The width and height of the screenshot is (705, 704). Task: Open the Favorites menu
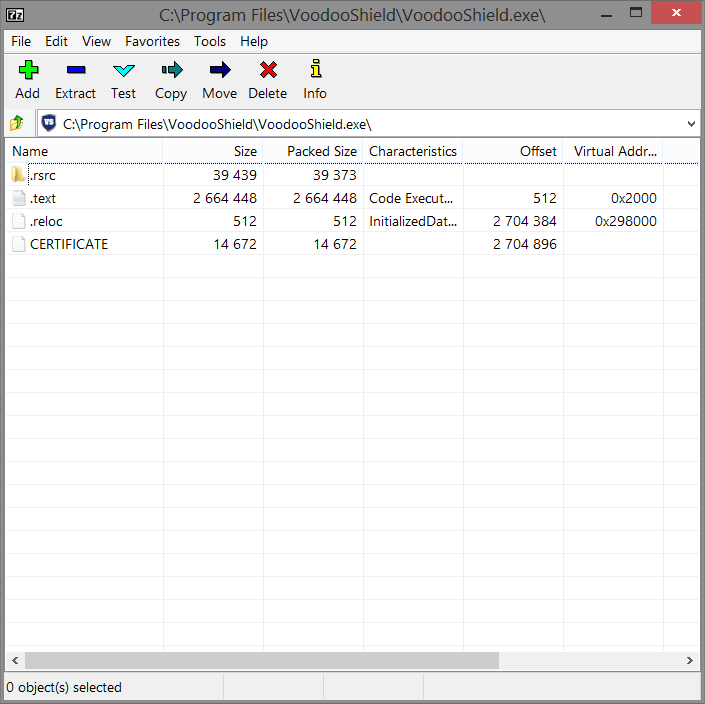152,41
